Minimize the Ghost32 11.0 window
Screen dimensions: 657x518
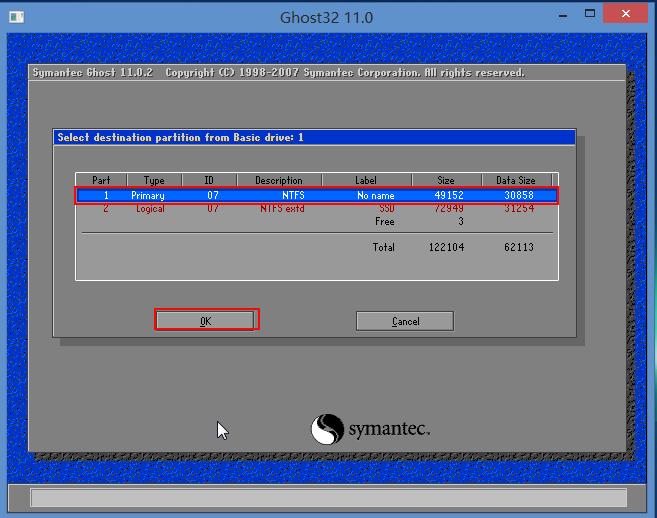pyautogui.click(x=563, y=16)
